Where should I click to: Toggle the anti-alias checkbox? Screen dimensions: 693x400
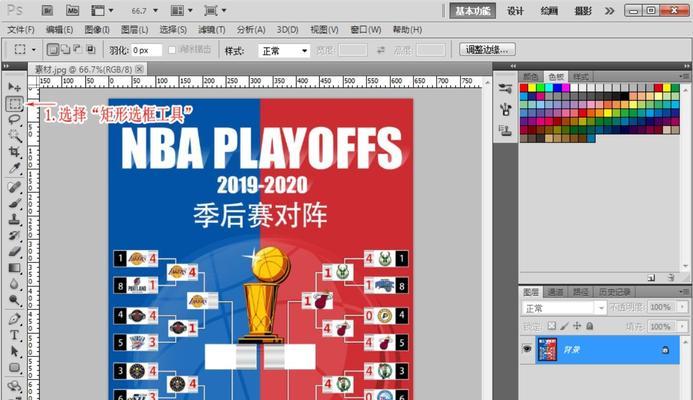point(172,50)
